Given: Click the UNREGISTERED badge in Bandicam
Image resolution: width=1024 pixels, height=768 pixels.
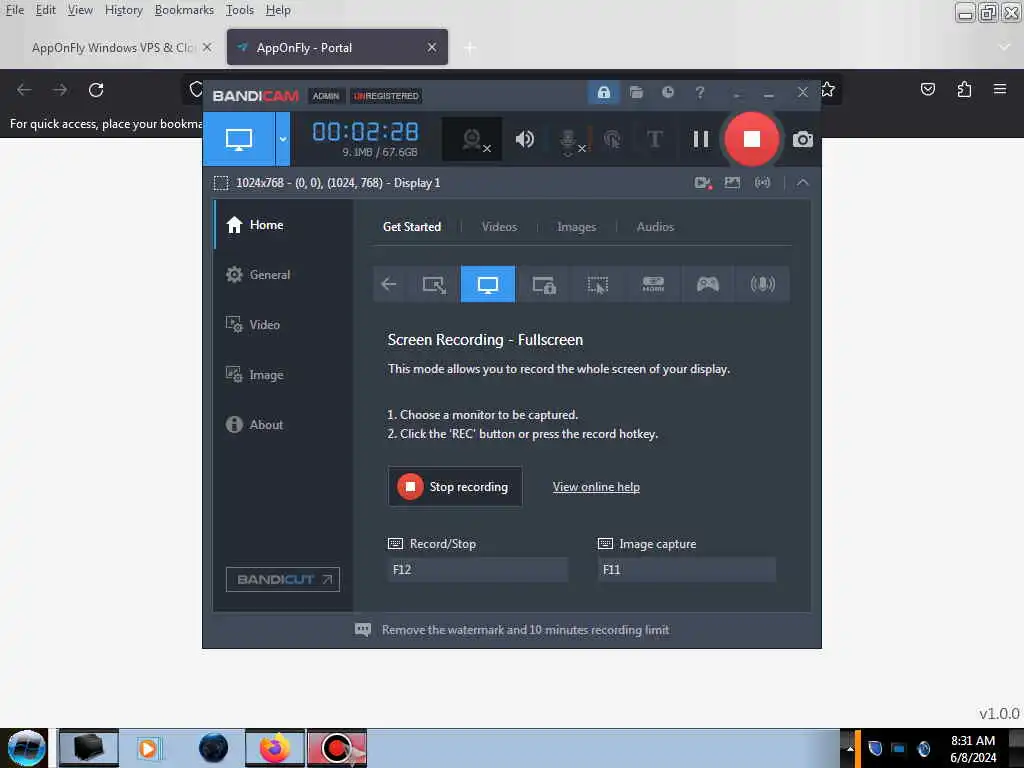Looking at the screenshot, I should (386, 96).
